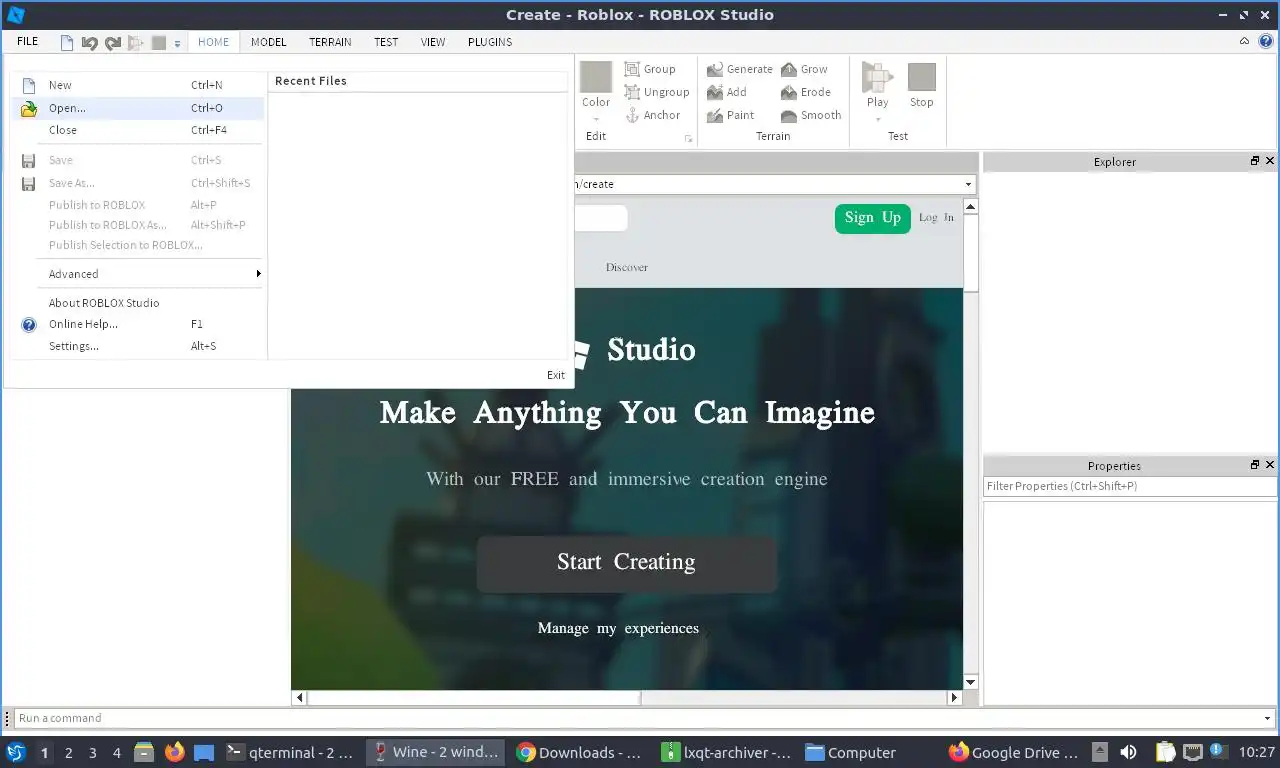Screen dimensions: 1280x768
Task: Switch to the MODEL ribbon tab
Action: coord(268,42)
